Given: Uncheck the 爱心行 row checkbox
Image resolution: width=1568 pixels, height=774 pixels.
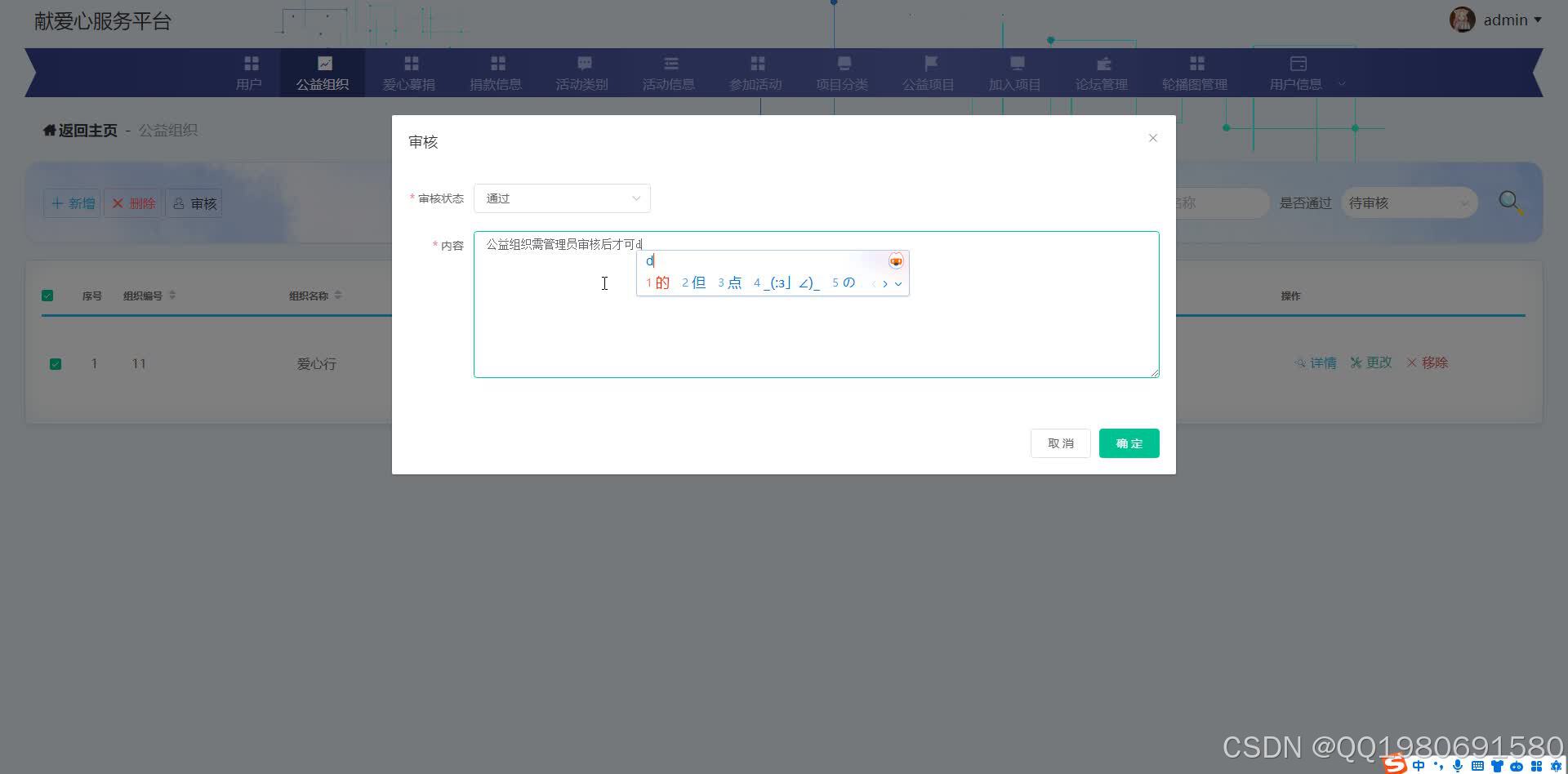Looking at the screenshot, I should 55,363.
